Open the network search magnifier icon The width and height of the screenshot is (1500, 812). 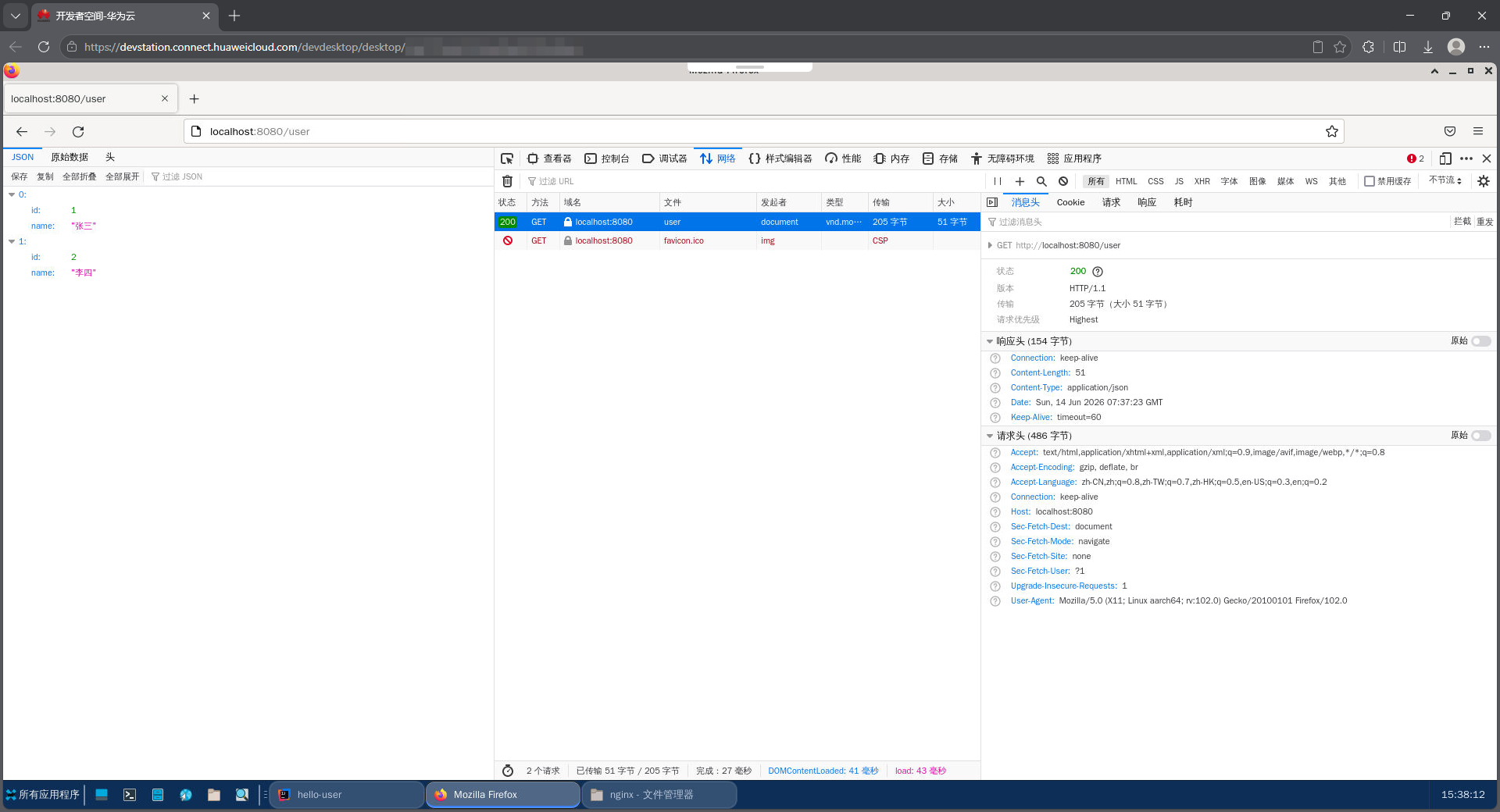click(1041, 181)
